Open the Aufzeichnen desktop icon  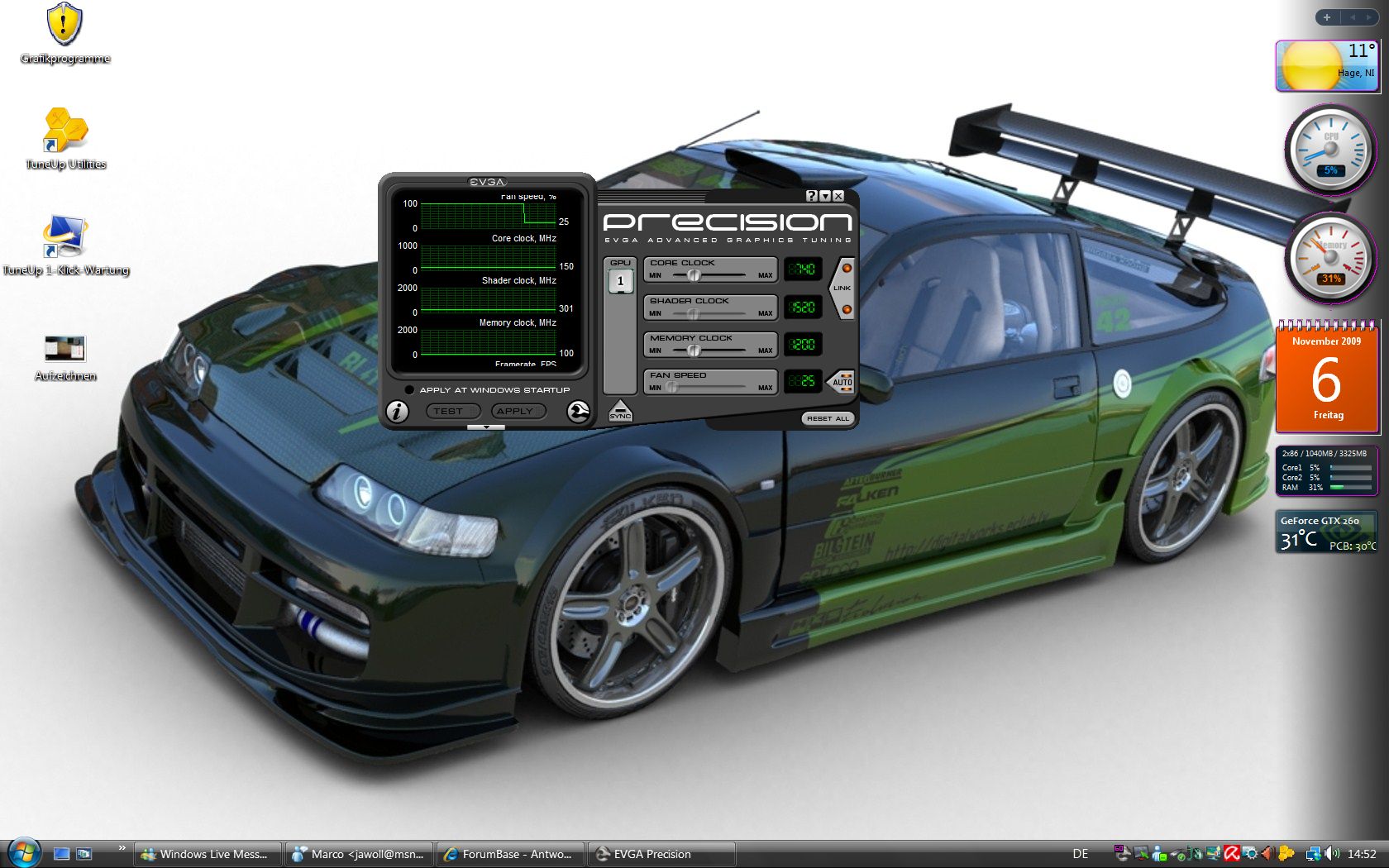pos(65,357)
